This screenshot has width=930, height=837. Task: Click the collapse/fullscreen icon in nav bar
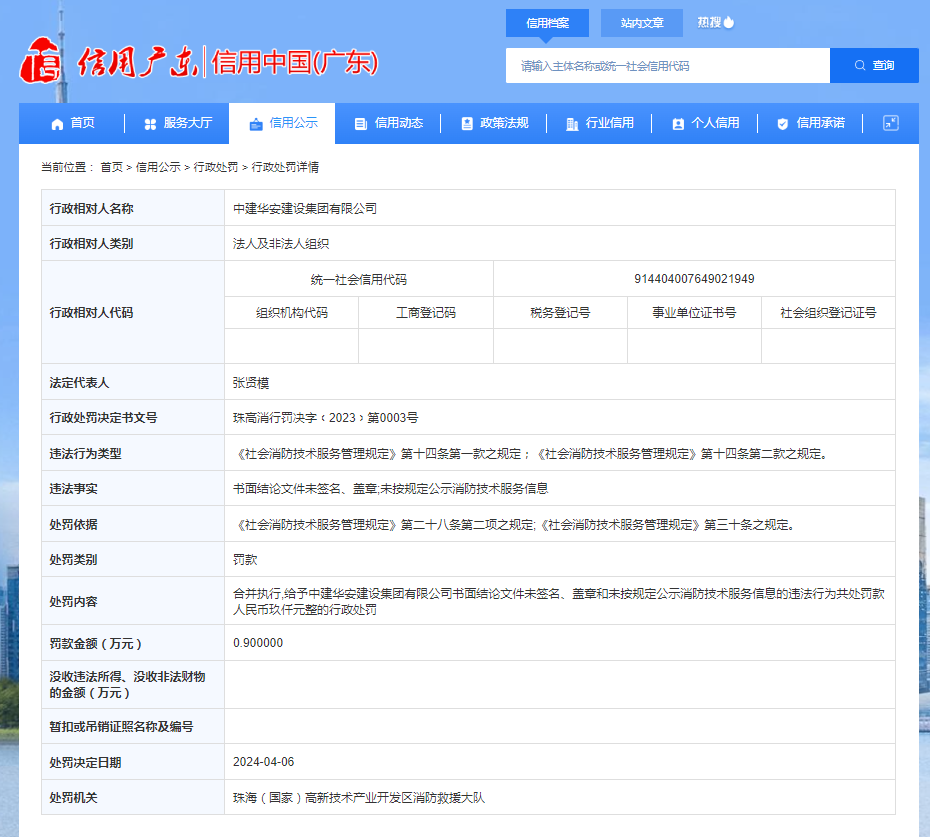891,123
